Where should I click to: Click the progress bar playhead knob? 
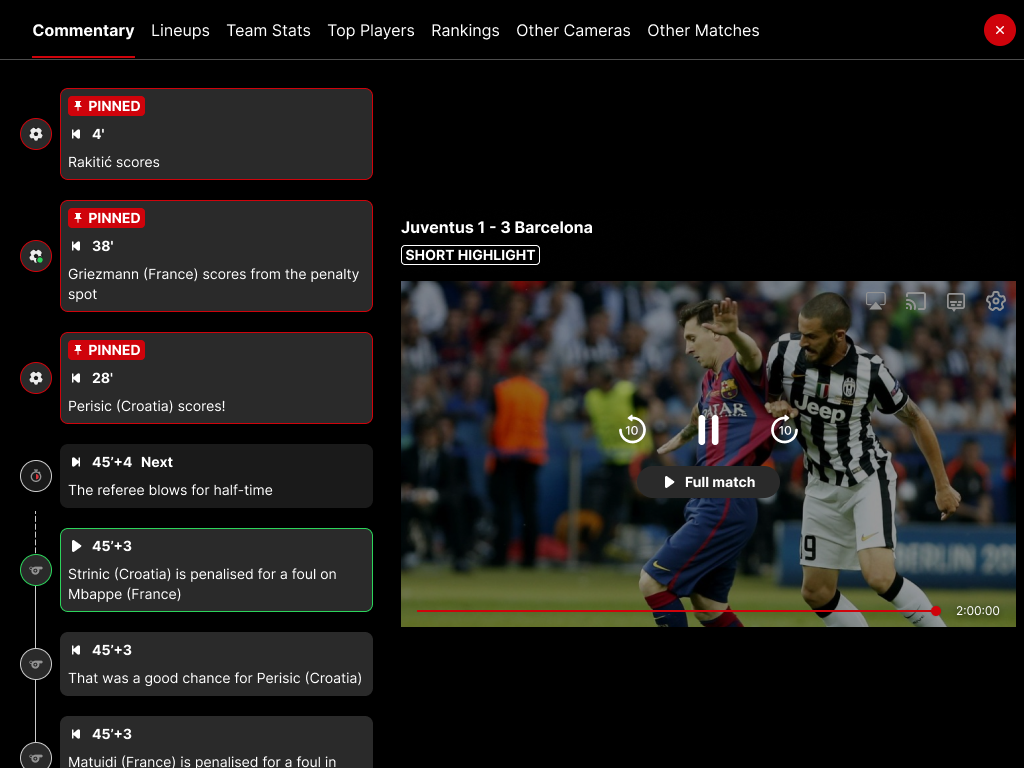click(936, 611)
